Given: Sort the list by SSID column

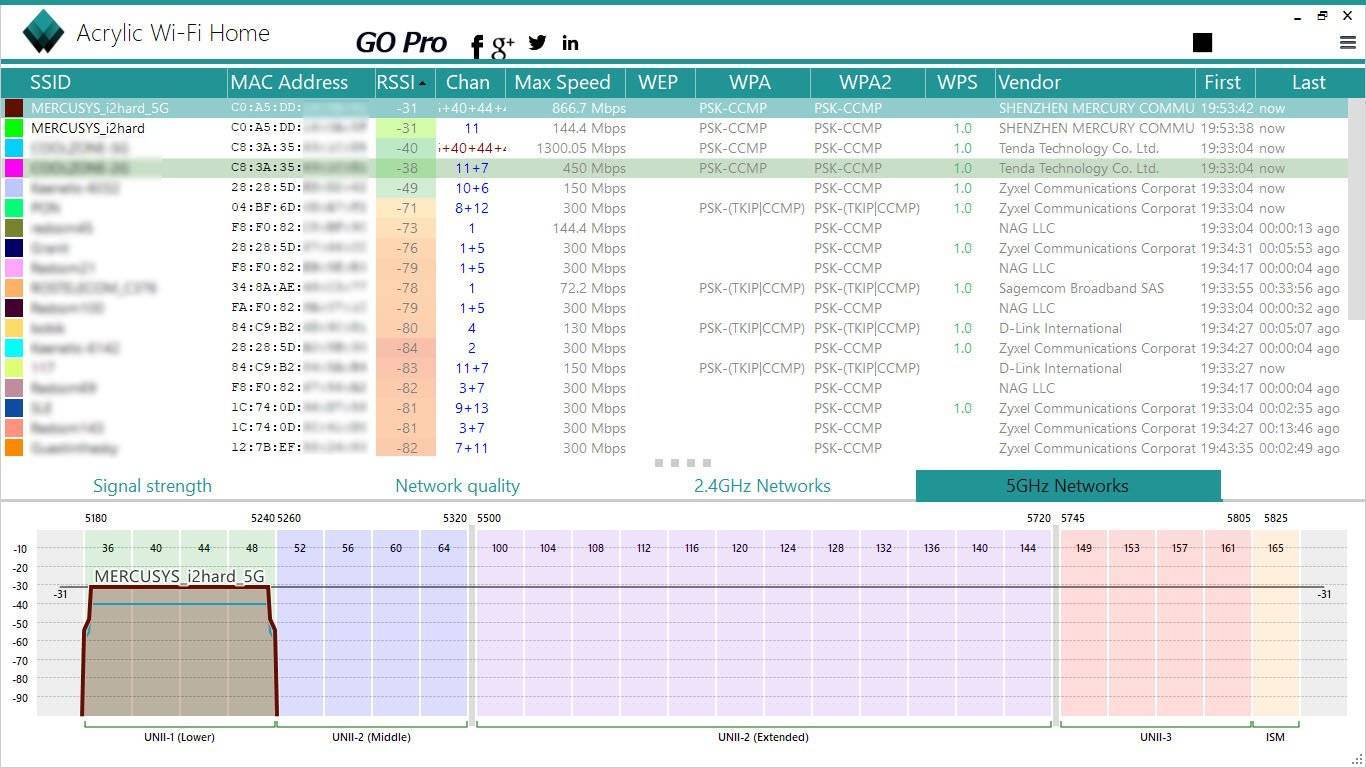Looking at the screenshot, I should pyautogui.click(x=50, y=82).
